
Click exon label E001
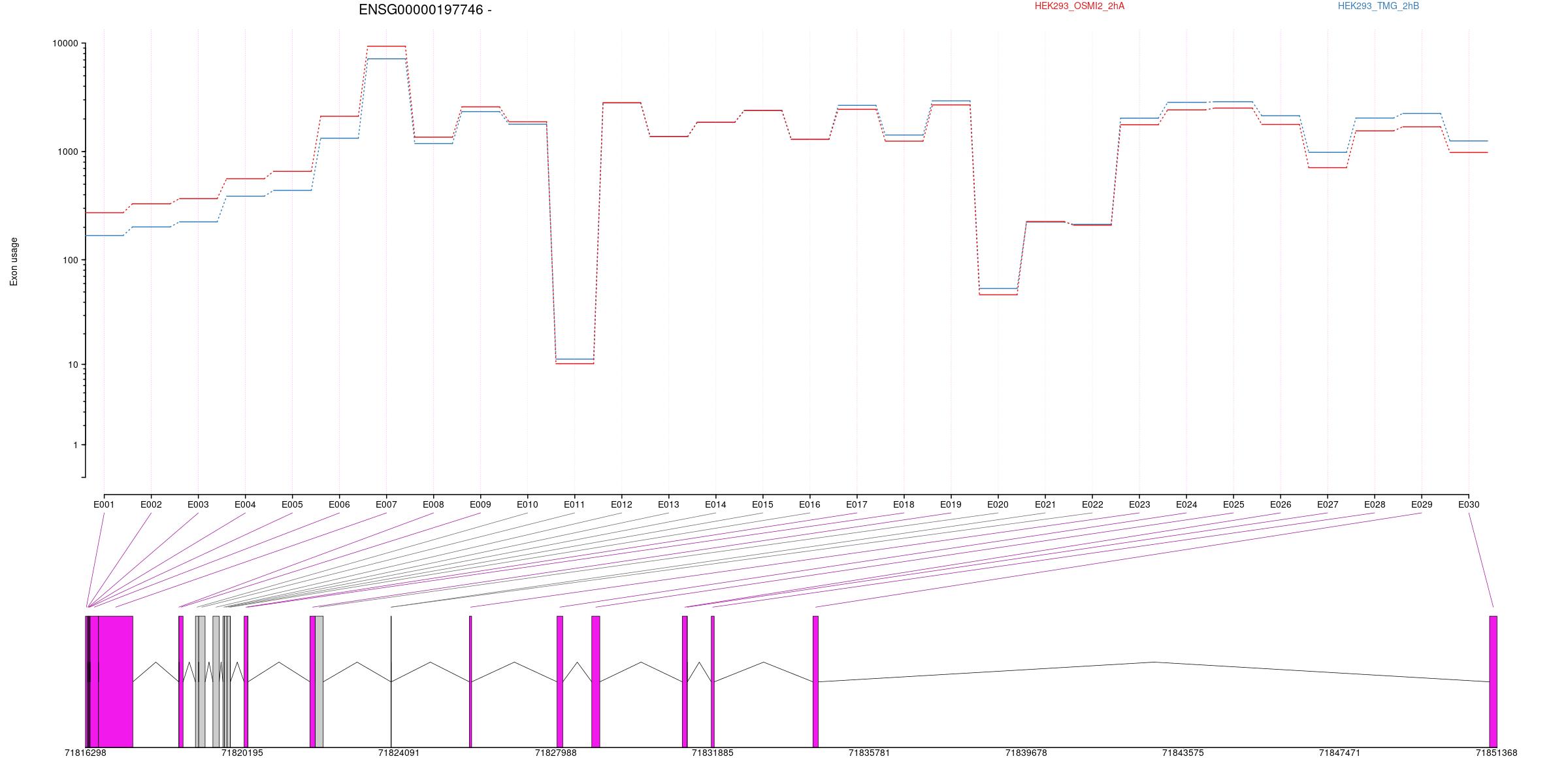[104, 504]
